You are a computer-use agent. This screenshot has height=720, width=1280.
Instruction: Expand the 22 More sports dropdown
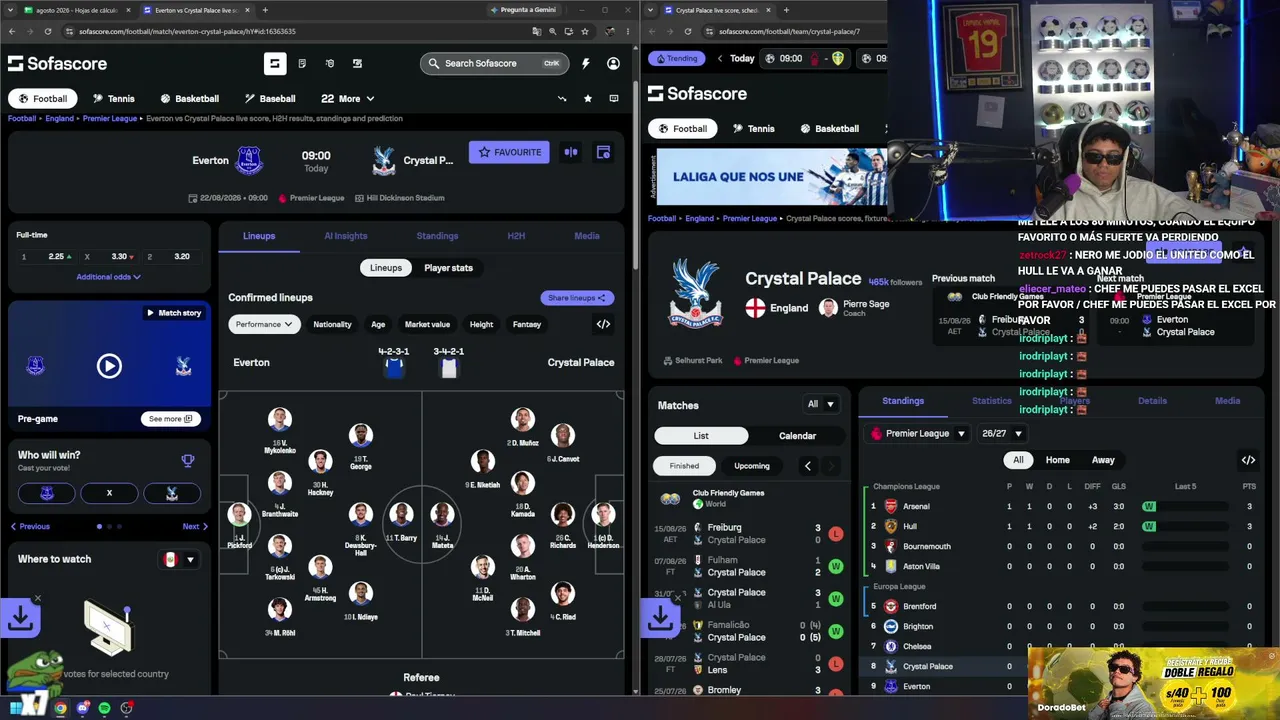click(x=347, y=99)
